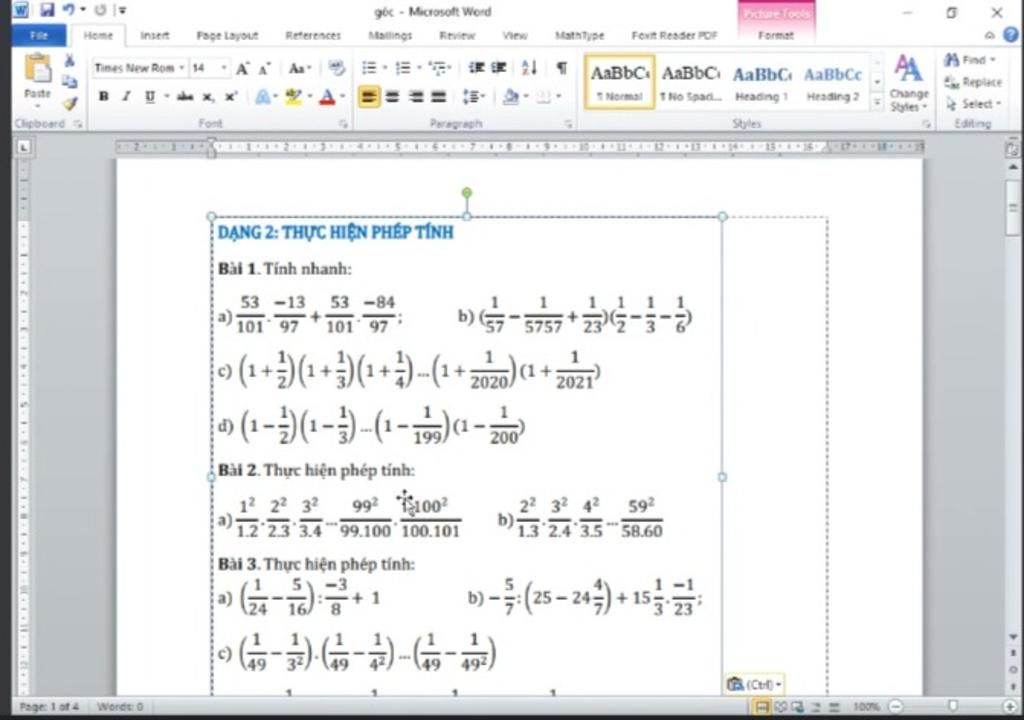Image resolution: width=1024 pixels, height=720 pixels.
Task: Apply the yellow text highlight color
Action: [x=293, y=97]
